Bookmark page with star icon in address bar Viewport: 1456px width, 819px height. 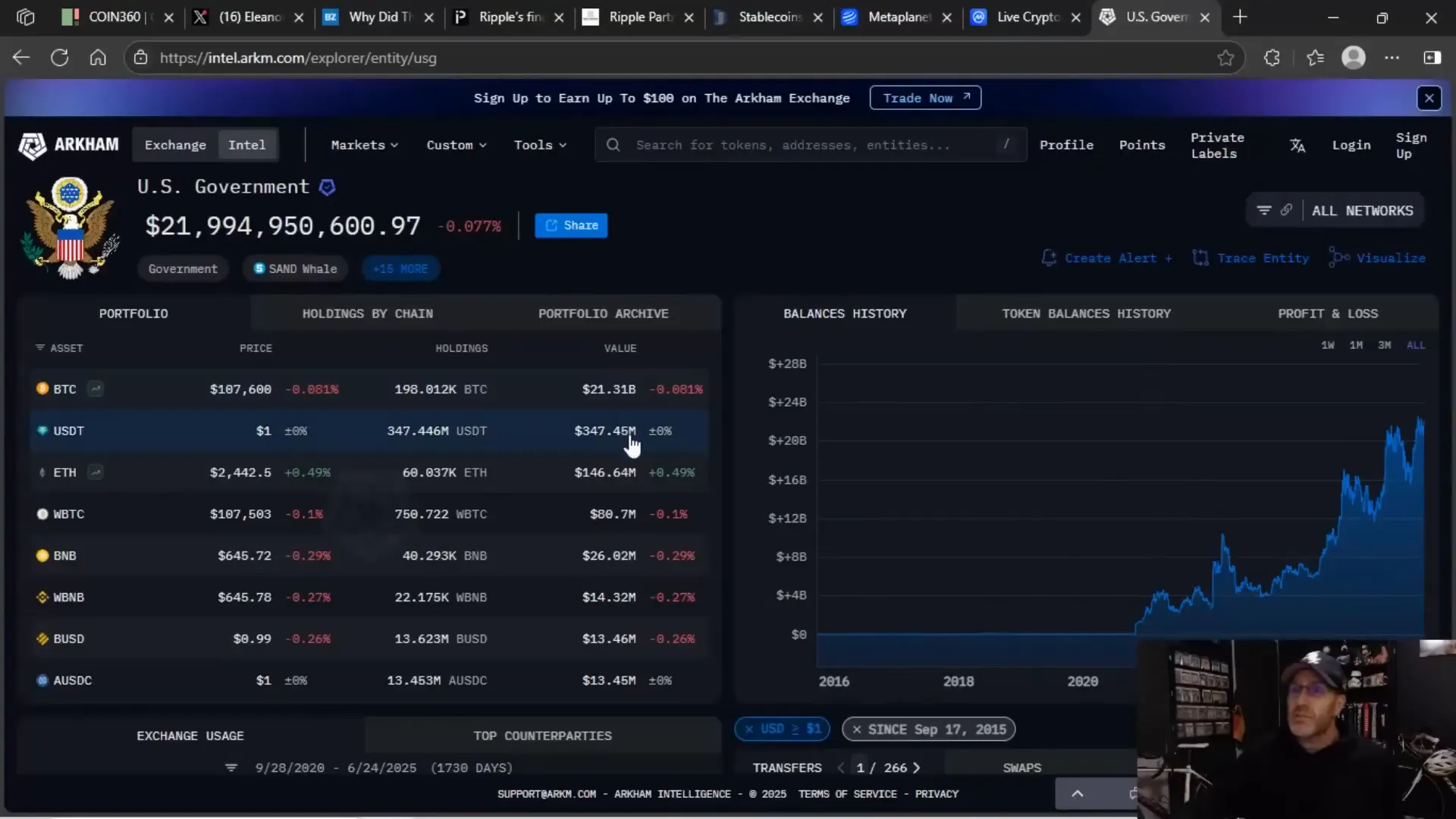point(1225,58)
